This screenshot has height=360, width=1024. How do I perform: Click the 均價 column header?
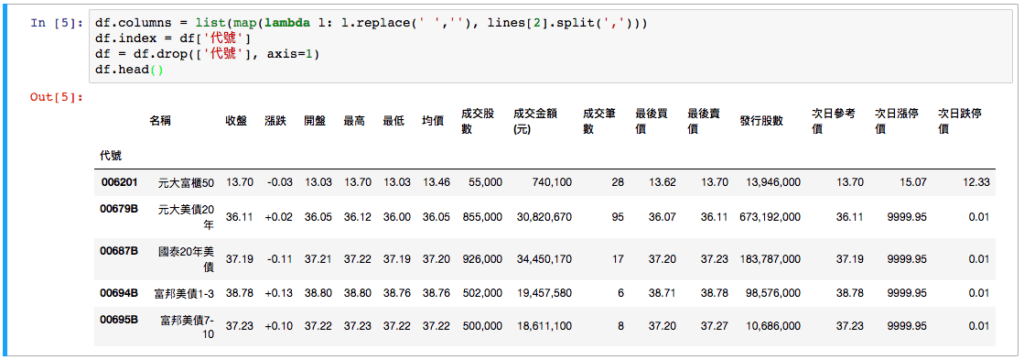(x=433, y=121)
